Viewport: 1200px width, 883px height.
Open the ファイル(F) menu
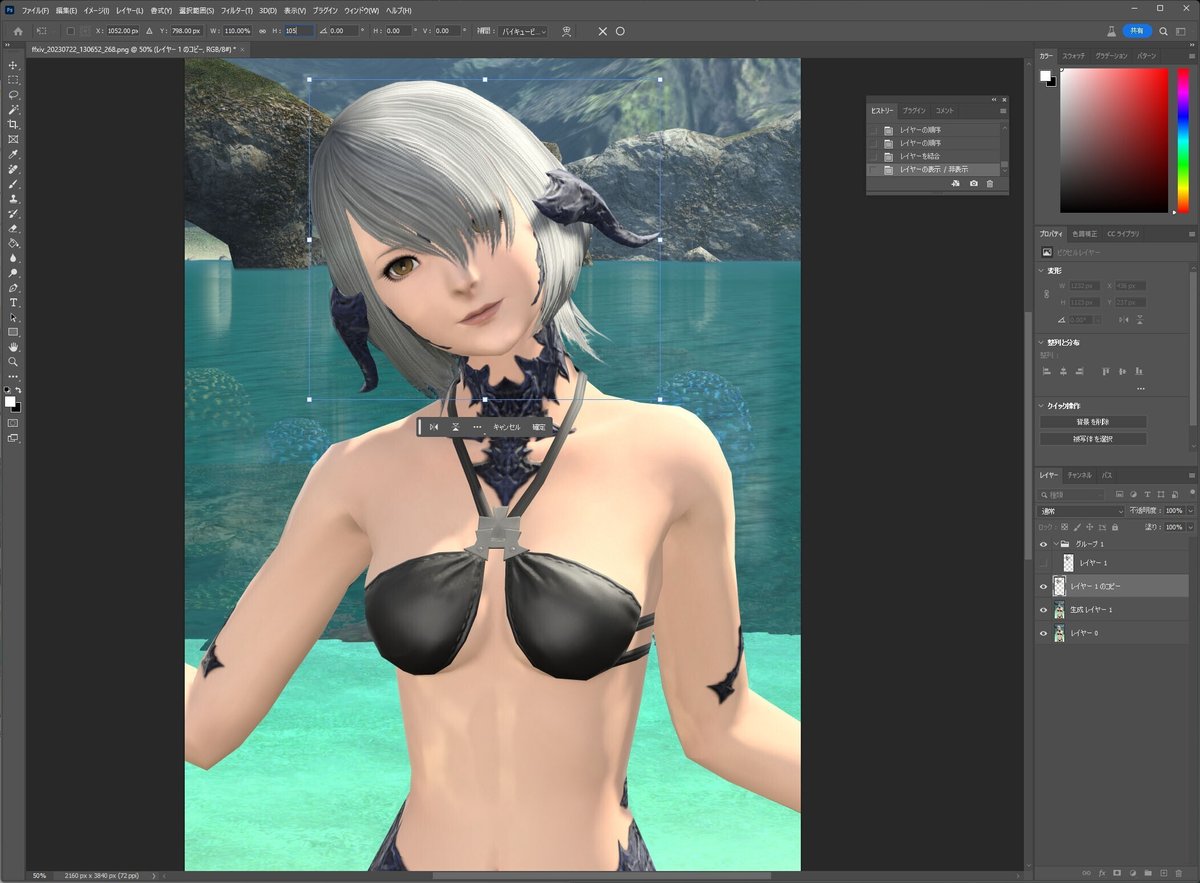(x=35, y=10)
